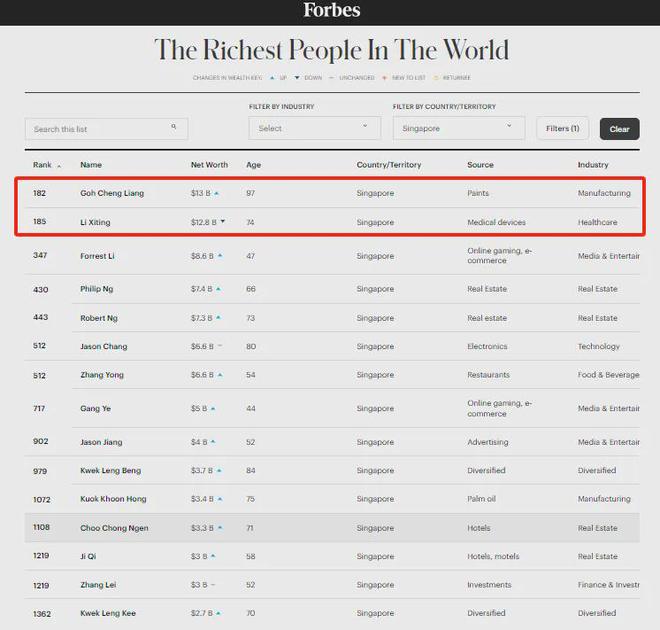Click the UP arrow in wealth key legend
This screenshot has height=630, width=660.
pyautogui.click(x=272, y=78)
